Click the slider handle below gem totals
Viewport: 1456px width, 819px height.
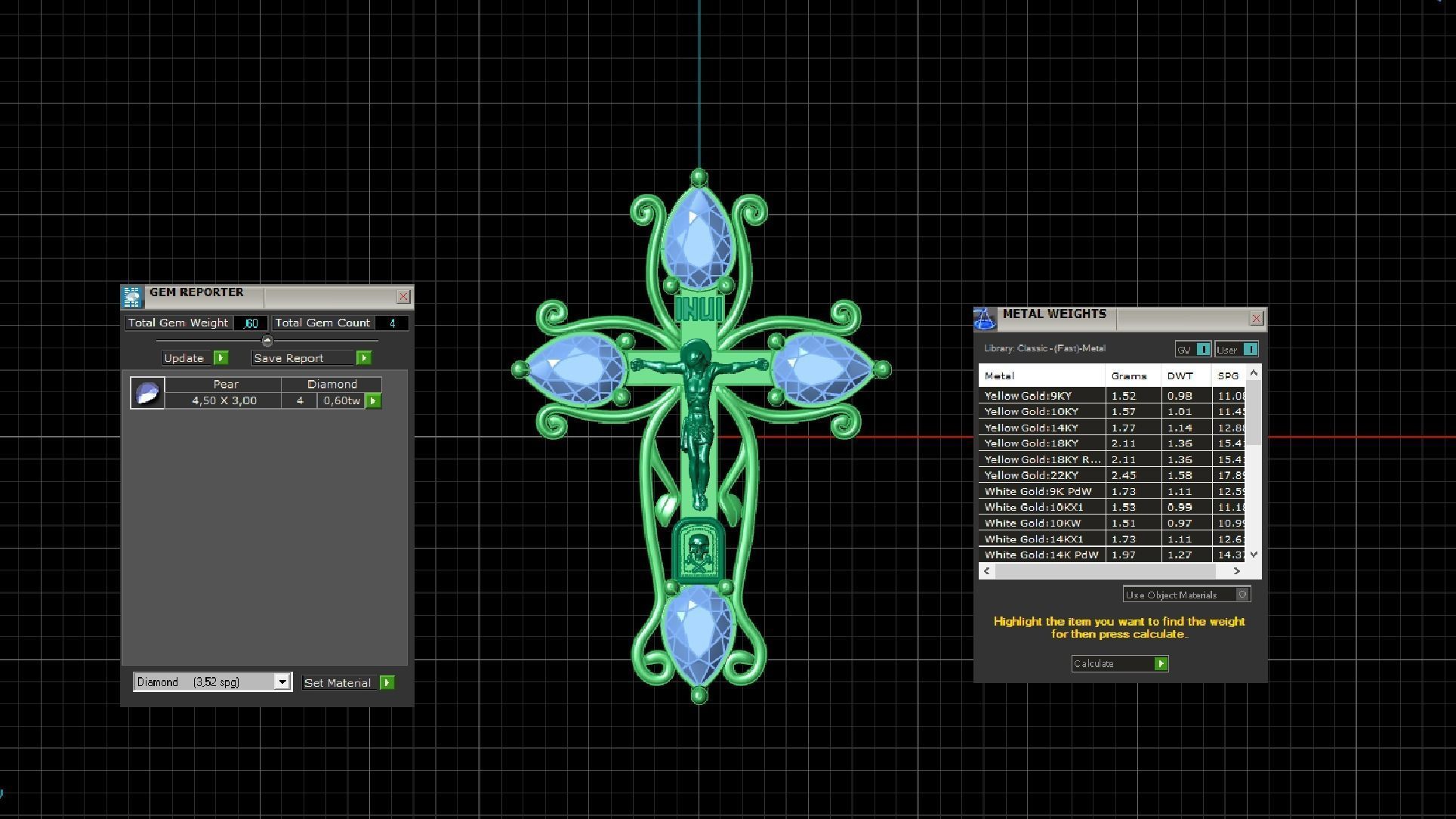click(x=267, y=341)
